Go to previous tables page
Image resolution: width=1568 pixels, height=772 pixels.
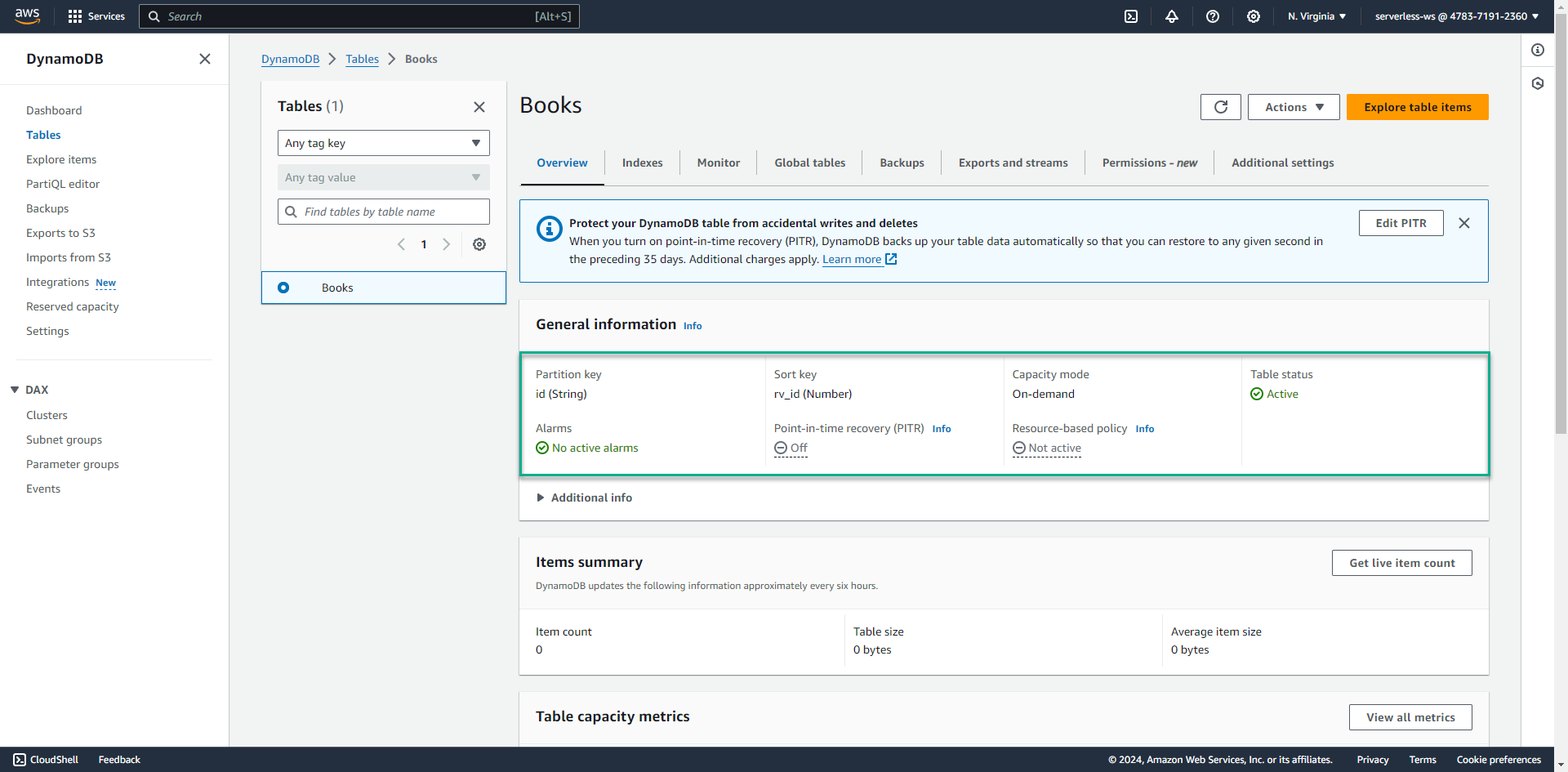click(401, 244)
